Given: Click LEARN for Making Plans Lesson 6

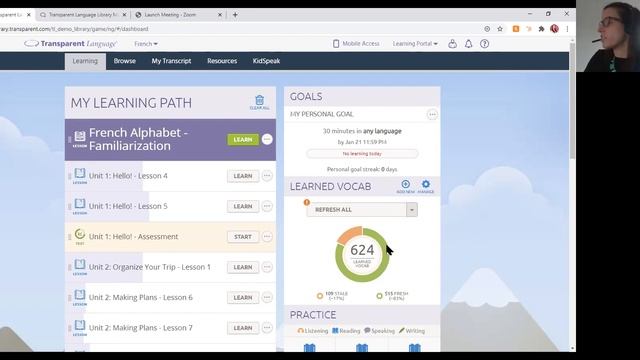Looking at the screenshot, I should point(243,298).
